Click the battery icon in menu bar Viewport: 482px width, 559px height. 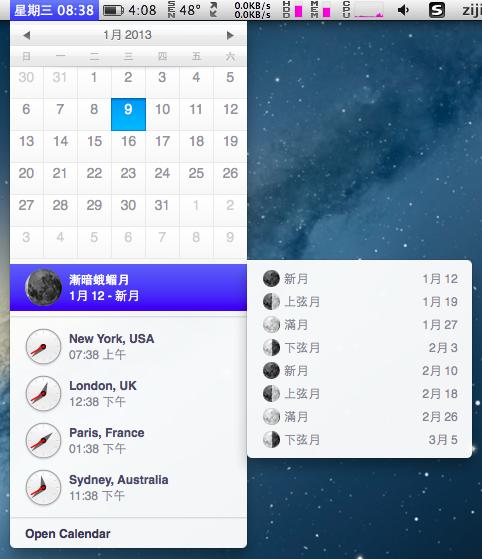113,10
